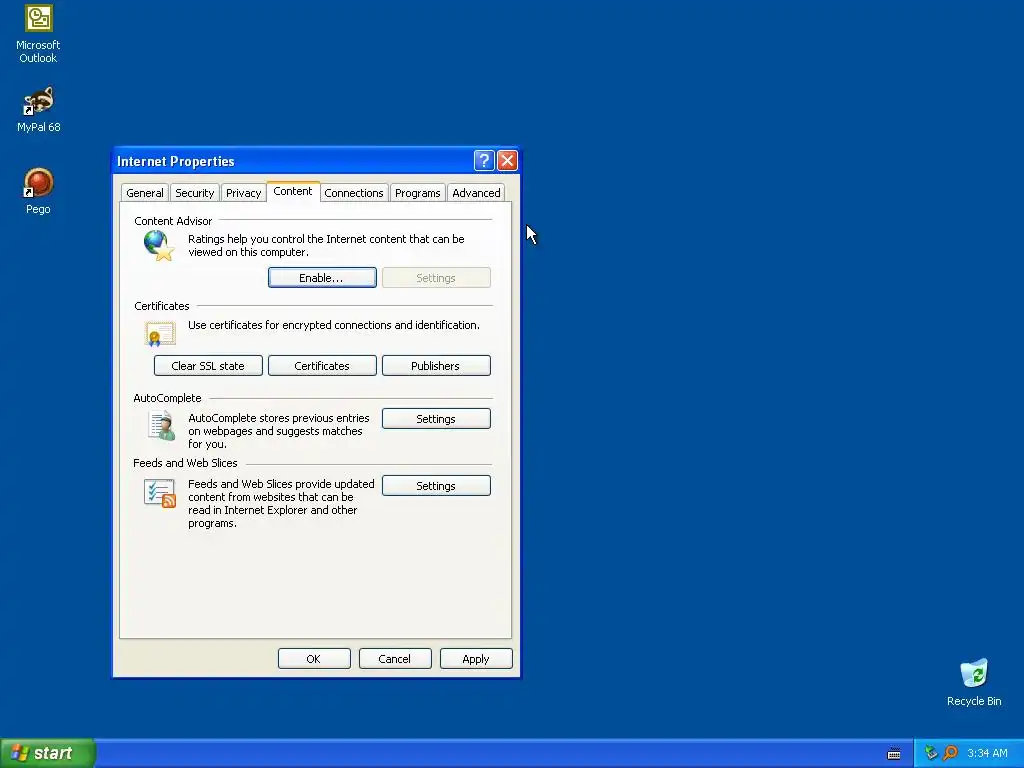This screenshot has height=768, width=1024.
Task: Click 'Use certificates for encrypted connections' text
Action: tap(334, 325)
